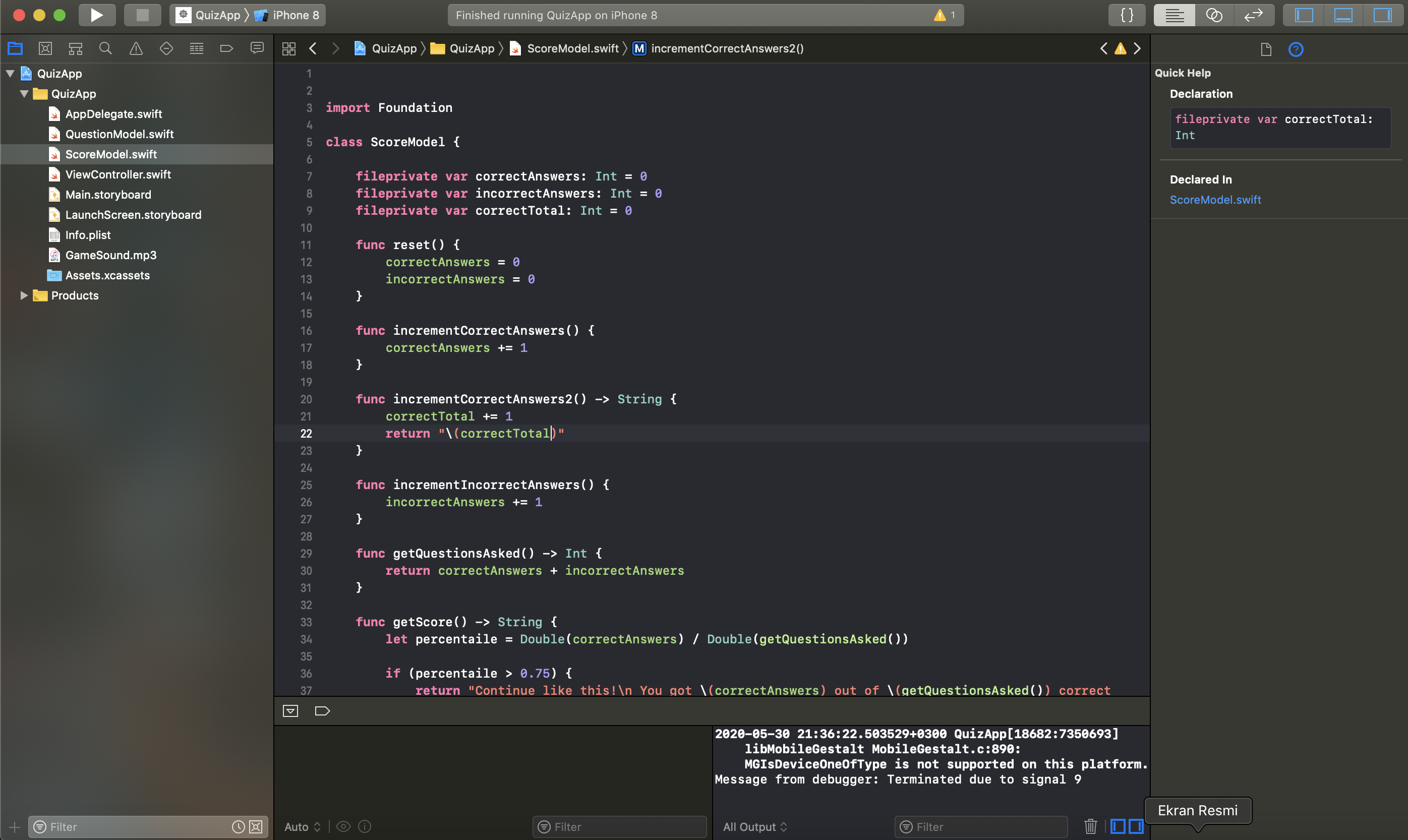Toggle the Navigator panel visibility
Image resolution: width=1408 pixels, height=840 pixels.
[1304, 15]
